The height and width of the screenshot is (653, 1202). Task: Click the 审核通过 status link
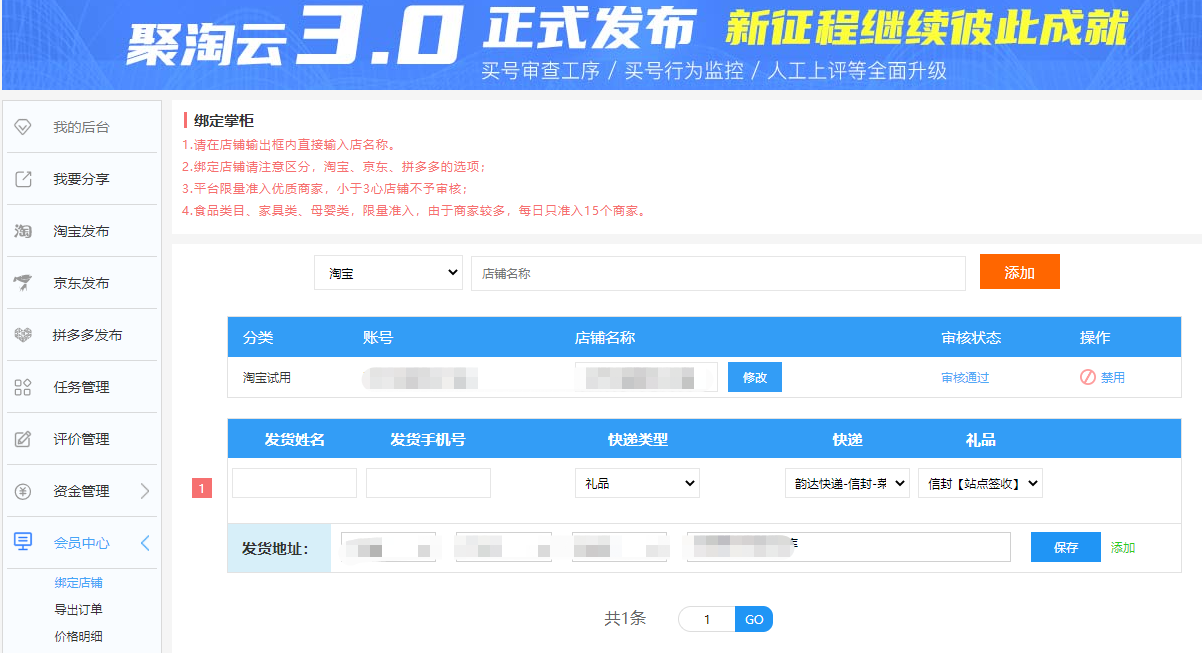point(965,378)
